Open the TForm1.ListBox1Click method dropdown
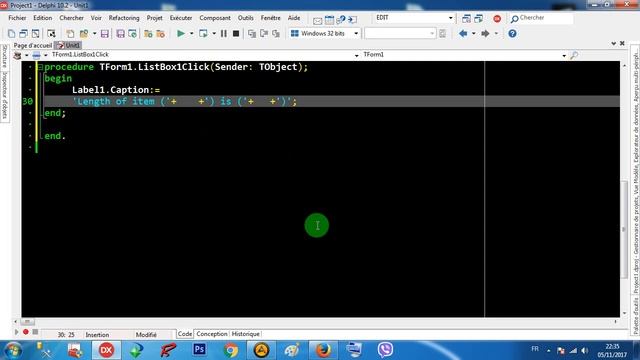The image size is (640, 360). pos(356,55)
